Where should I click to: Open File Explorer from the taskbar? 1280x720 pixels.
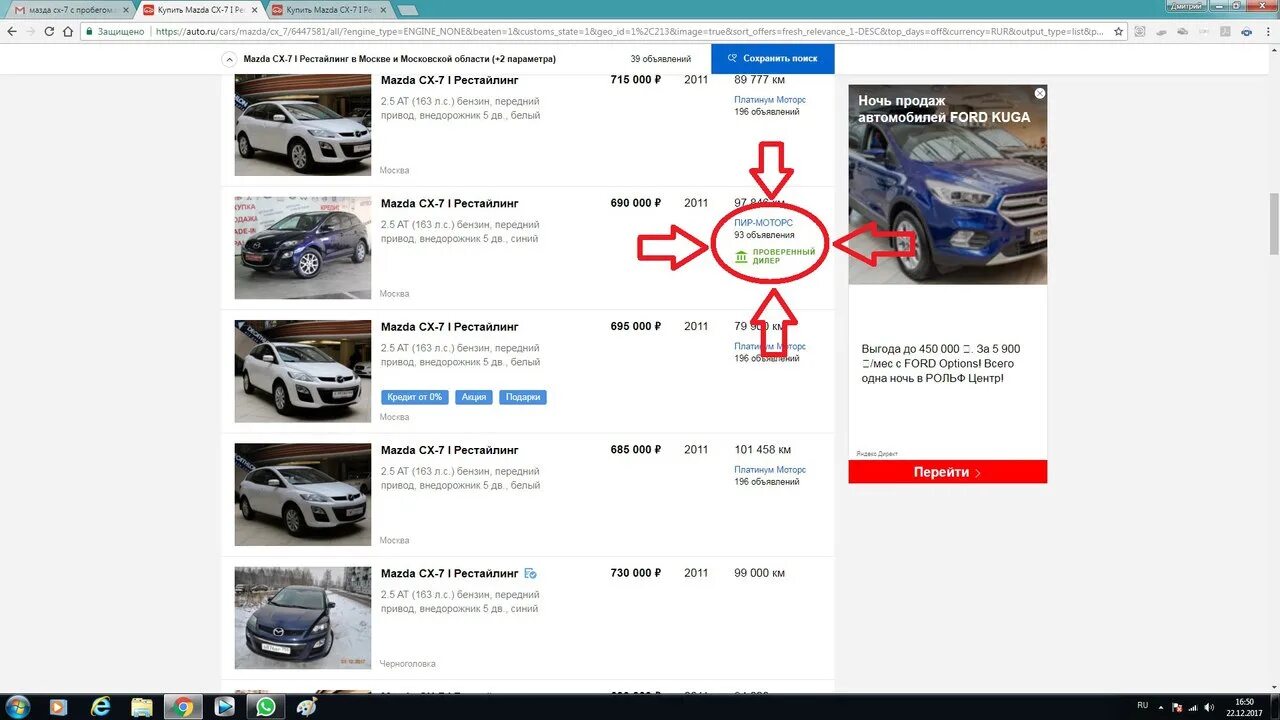141,707
